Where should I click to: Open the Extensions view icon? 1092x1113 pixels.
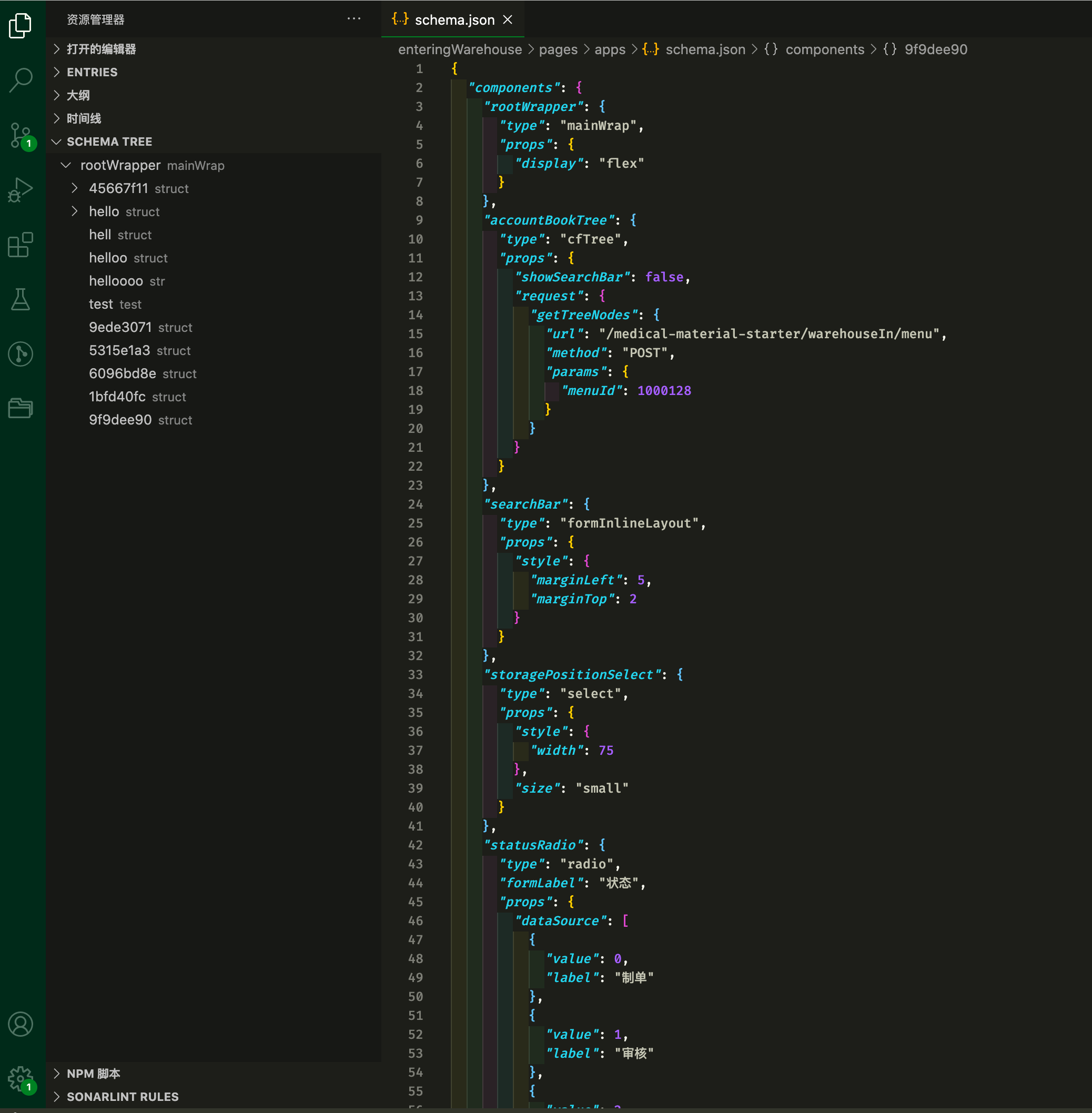21,245
